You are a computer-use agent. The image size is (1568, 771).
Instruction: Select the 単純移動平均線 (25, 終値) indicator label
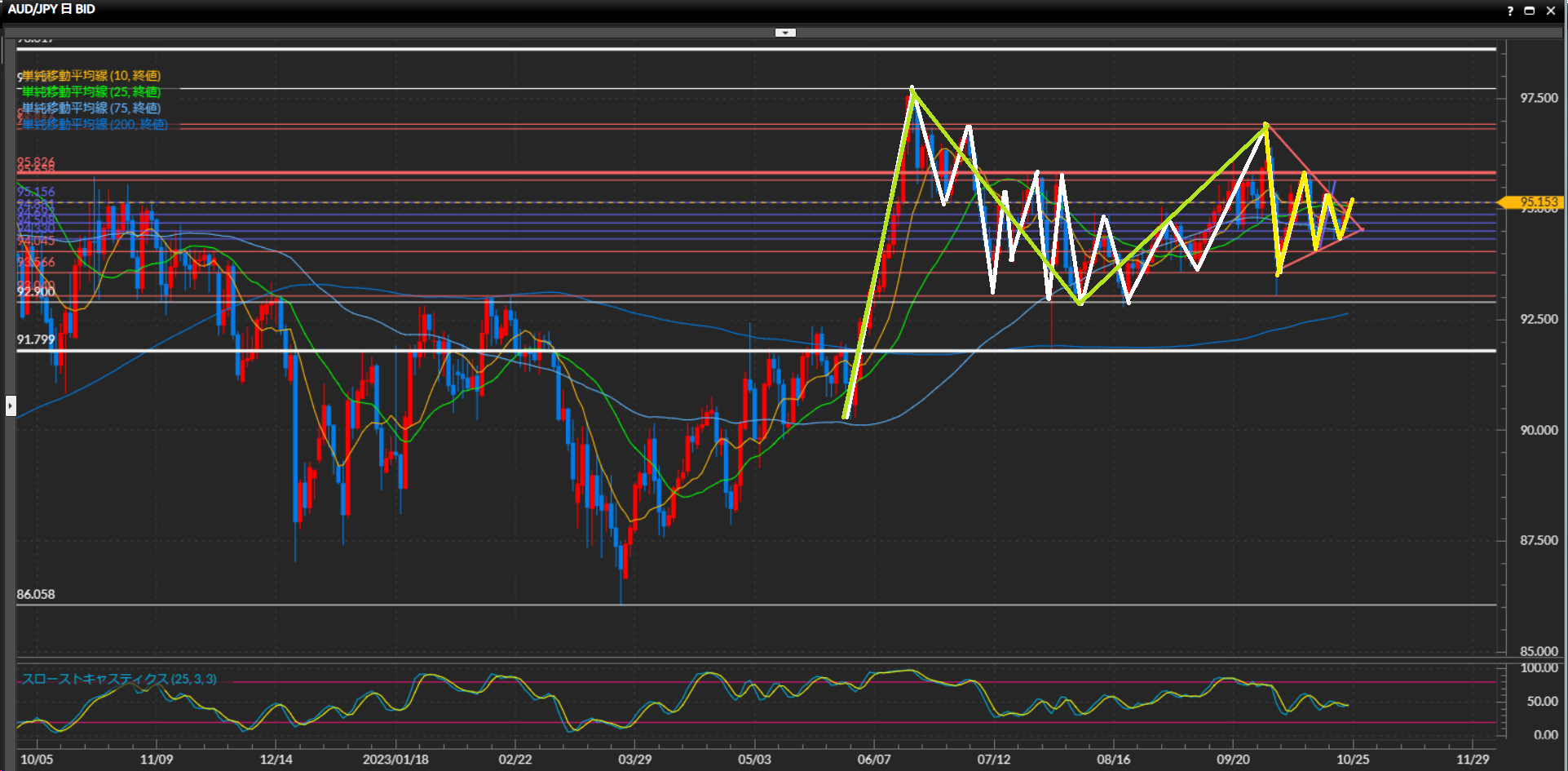point(91,92)
